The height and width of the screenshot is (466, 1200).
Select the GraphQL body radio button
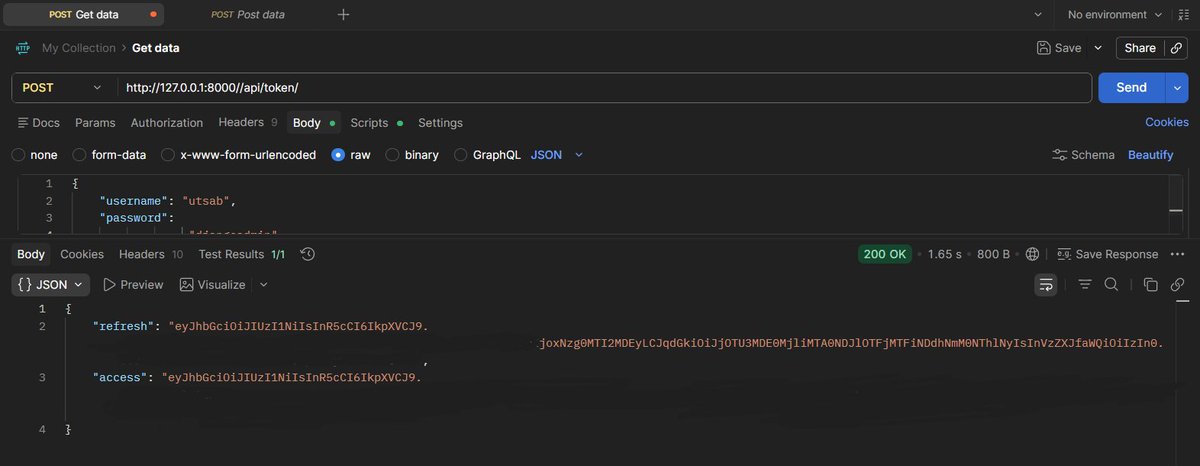pyautogui.click(x=461, y=155)
